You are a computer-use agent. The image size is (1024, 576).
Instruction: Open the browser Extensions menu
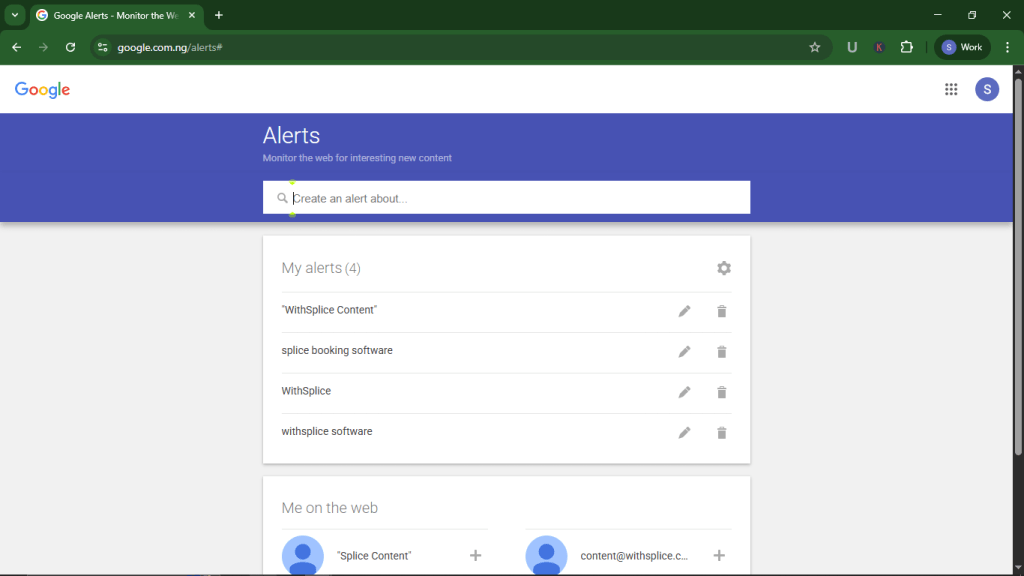[x=907, y=47]
